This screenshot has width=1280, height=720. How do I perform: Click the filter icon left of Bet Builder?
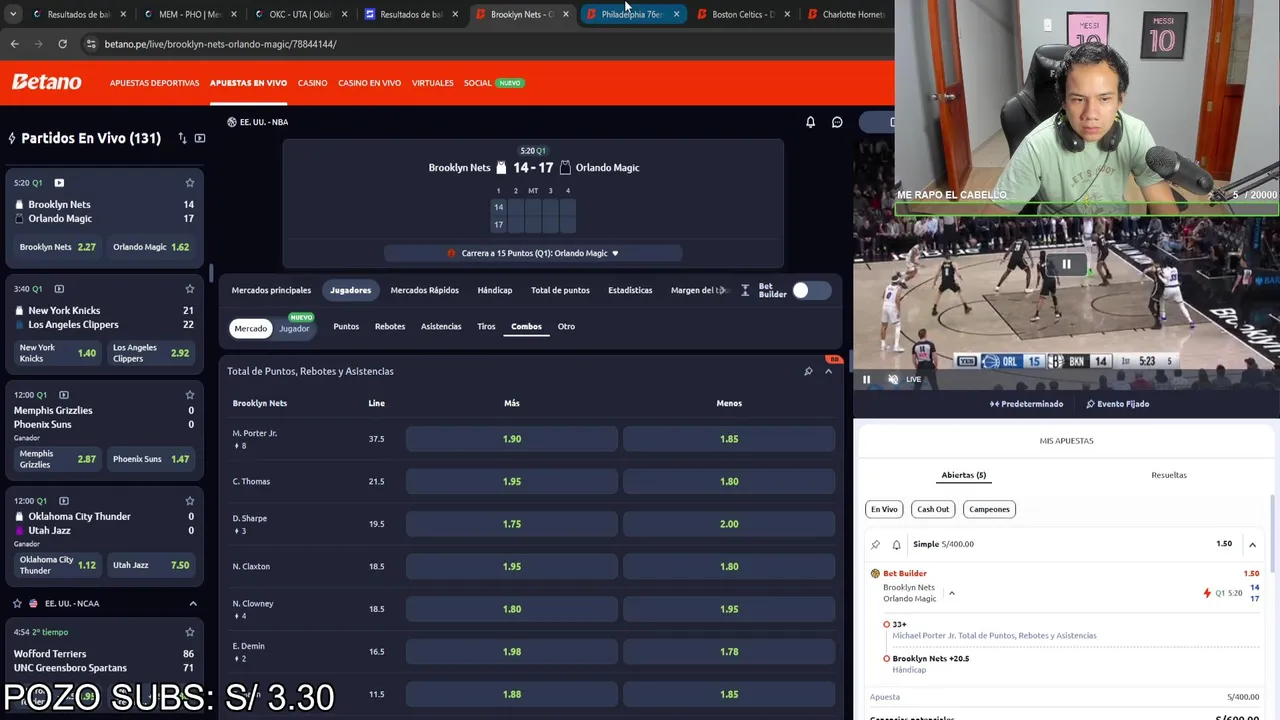click(745, 290)
